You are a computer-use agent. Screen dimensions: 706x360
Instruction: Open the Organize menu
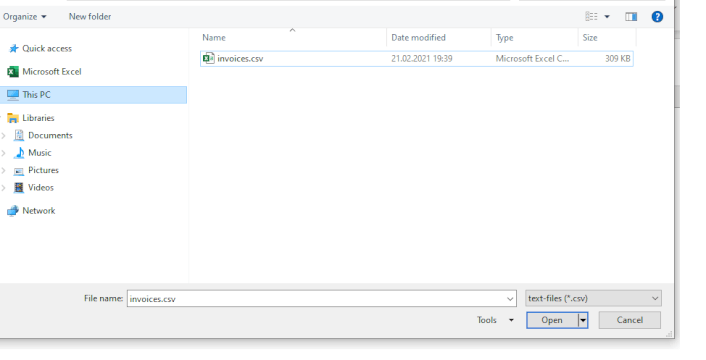[24, 17]
